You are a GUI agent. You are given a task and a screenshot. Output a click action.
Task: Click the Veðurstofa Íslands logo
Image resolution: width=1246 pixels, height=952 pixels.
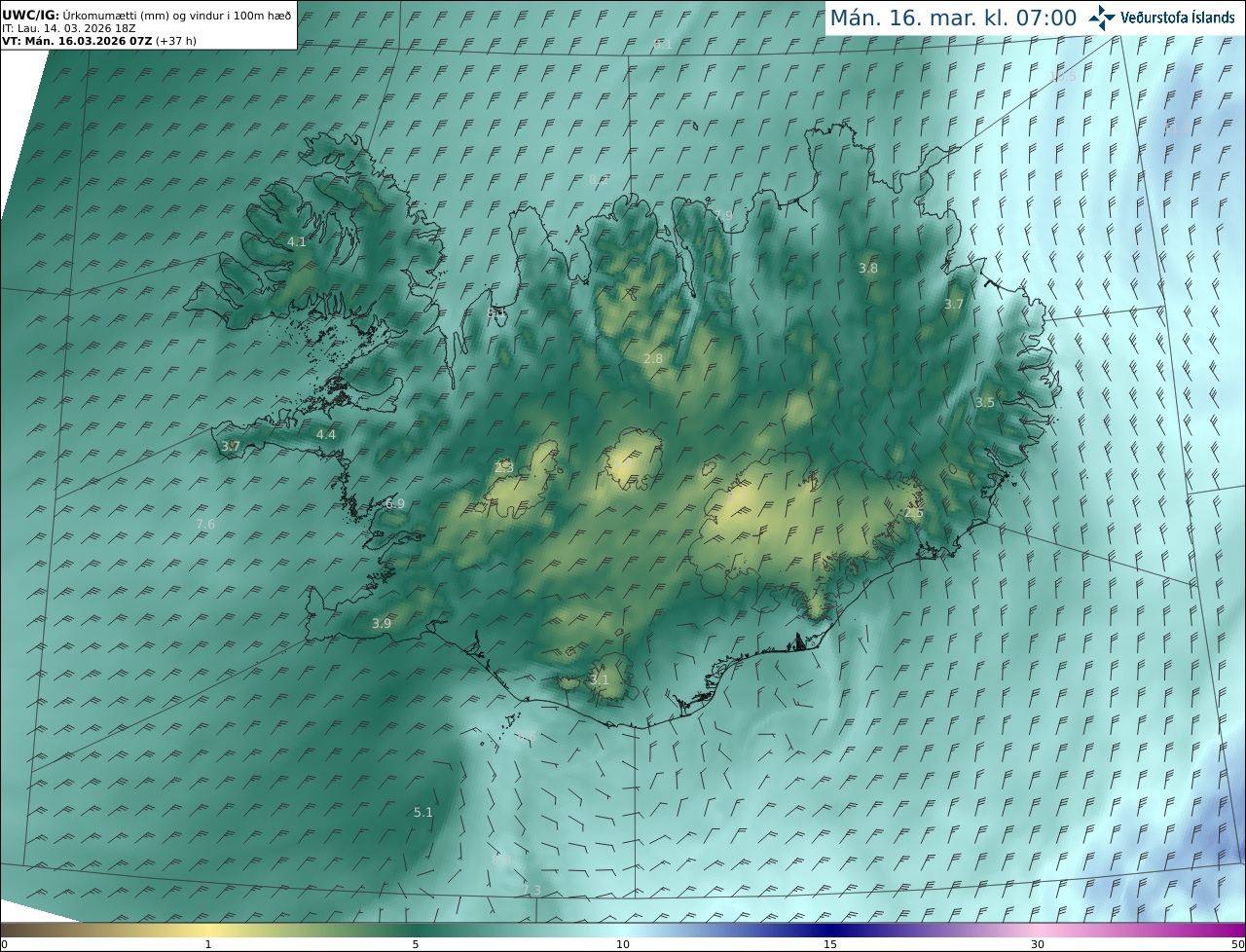coord(1161,18)
